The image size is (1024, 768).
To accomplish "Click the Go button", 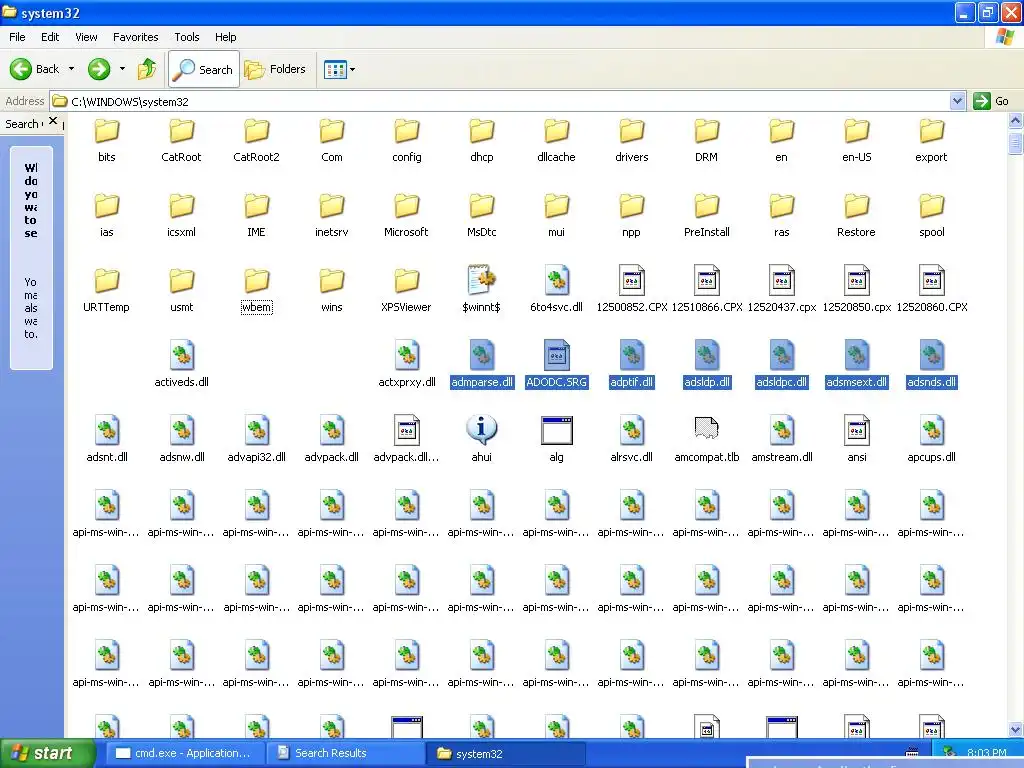I will tap(991, 101).
